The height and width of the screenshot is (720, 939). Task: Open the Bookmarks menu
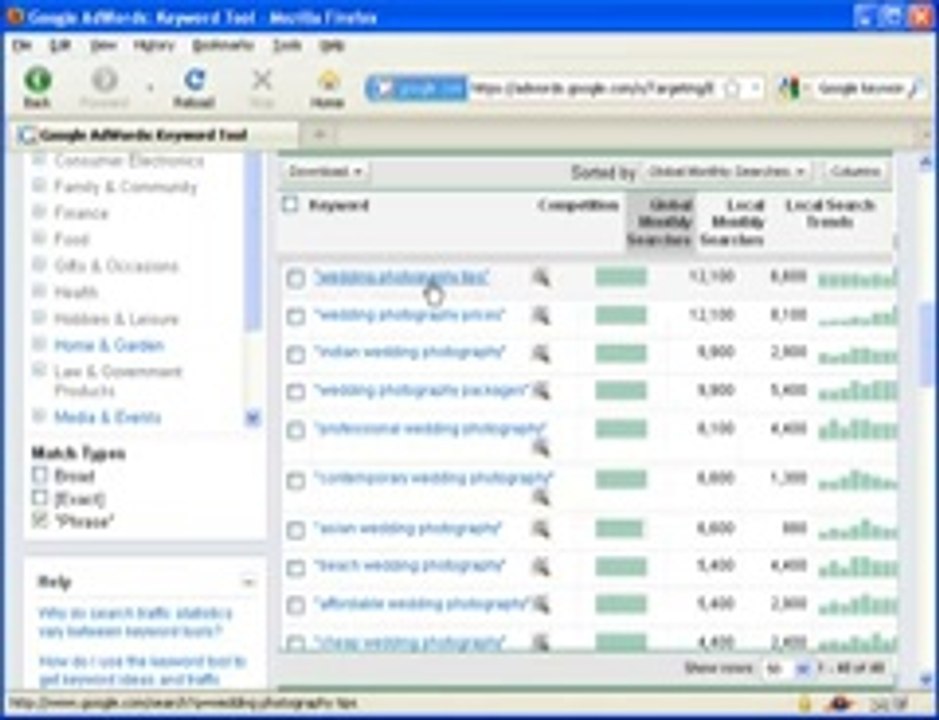223,46
